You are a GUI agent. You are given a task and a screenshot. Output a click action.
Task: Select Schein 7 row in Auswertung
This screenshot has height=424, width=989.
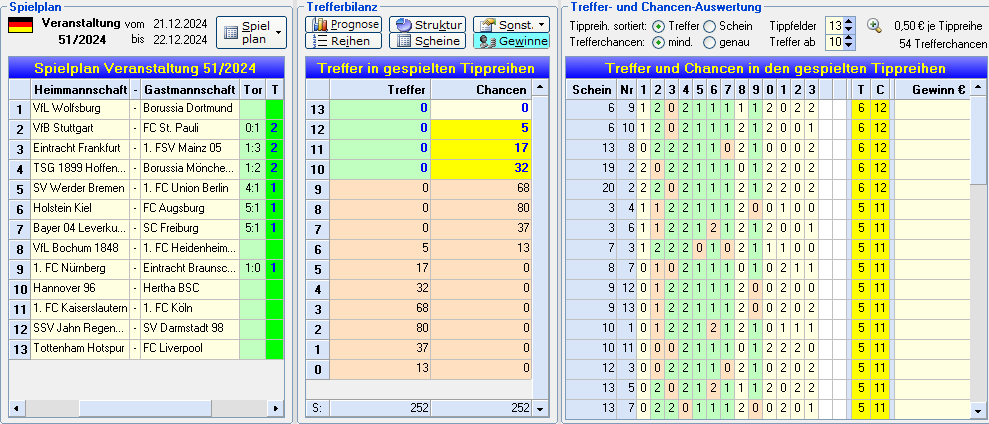(768, 249)
